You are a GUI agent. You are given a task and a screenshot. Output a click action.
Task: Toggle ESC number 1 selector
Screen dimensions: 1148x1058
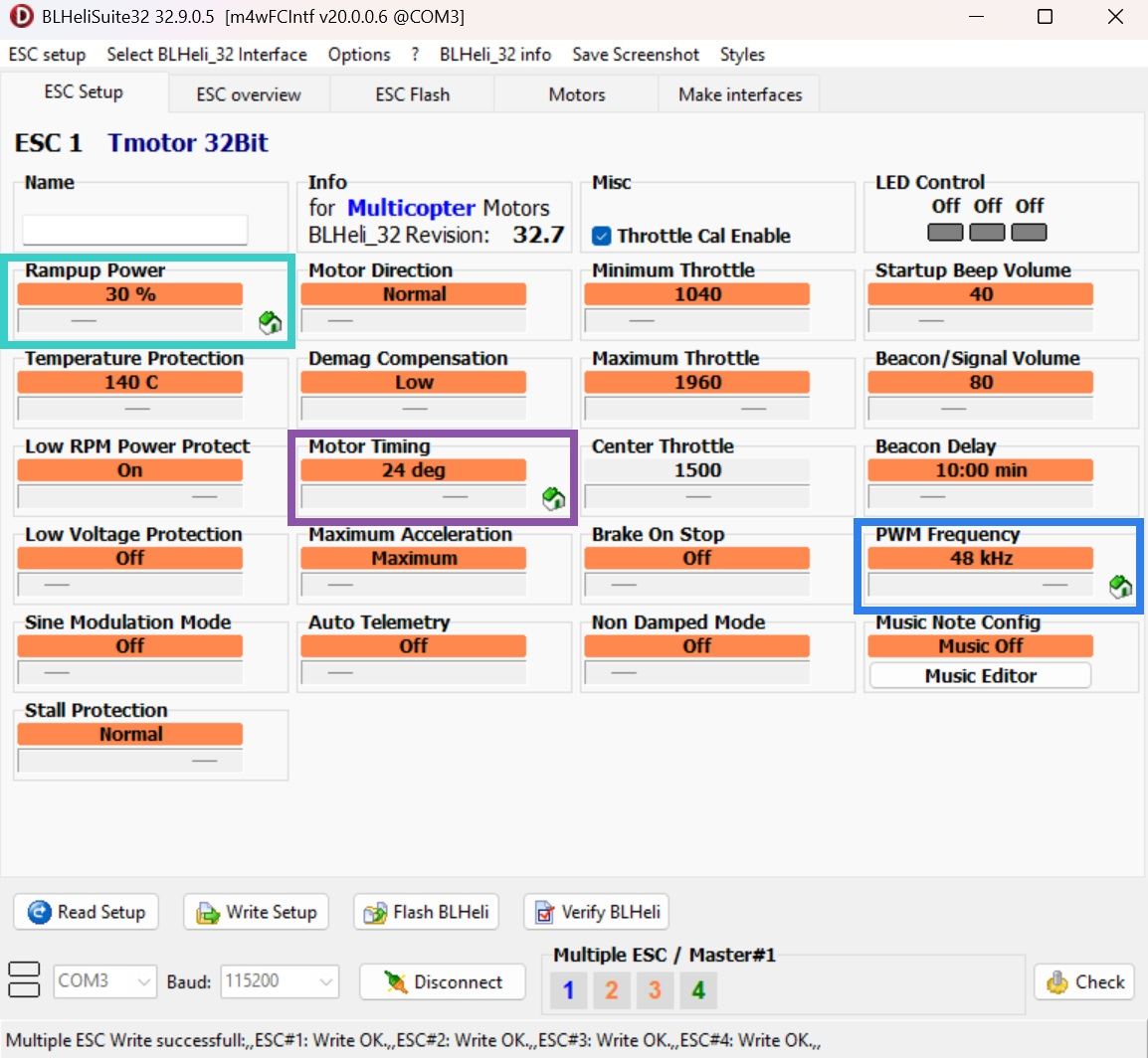pyautogui.click(x=568, y=989)
